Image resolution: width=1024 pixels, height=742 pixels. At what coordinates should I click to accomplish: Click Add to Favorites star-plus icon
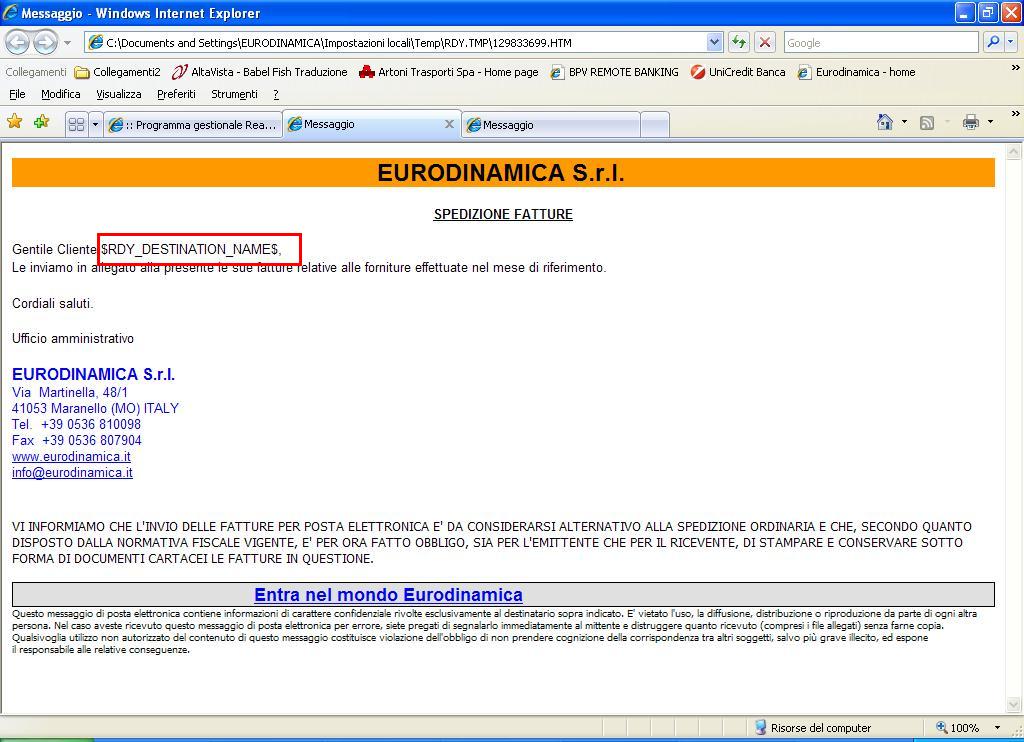[x=41, y=121]
